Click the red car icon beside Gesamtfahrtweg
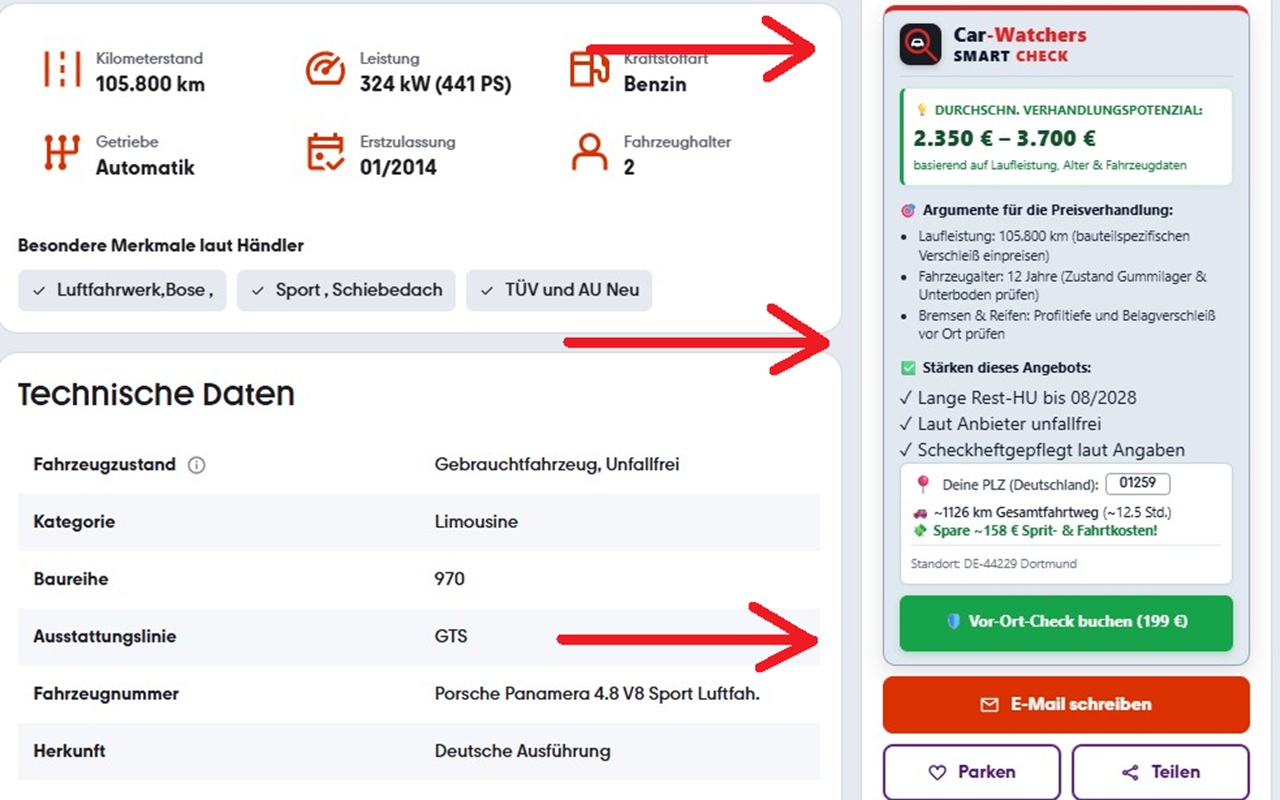This screenshot has width=1280, height=800. coord(920,513)
